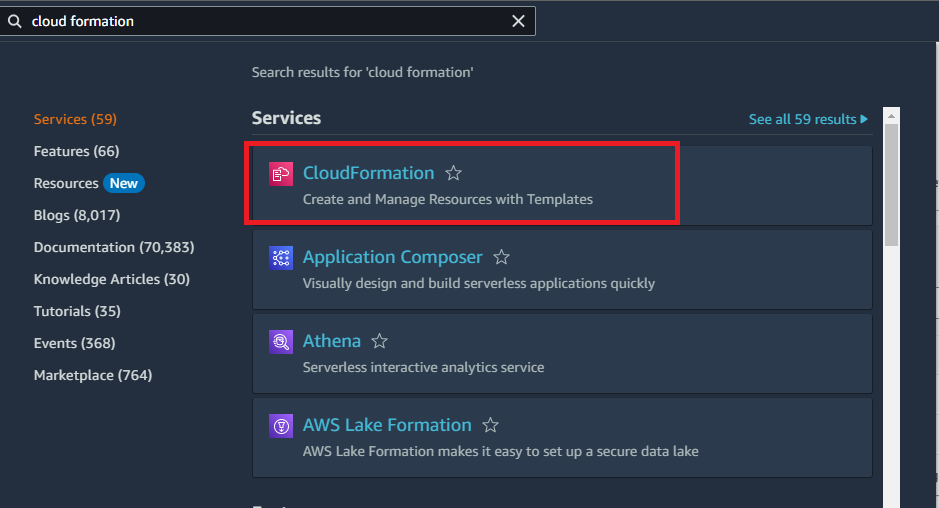Click into the 'cloud formation' search field
The image size is (939, 508).
click(266, 22)
